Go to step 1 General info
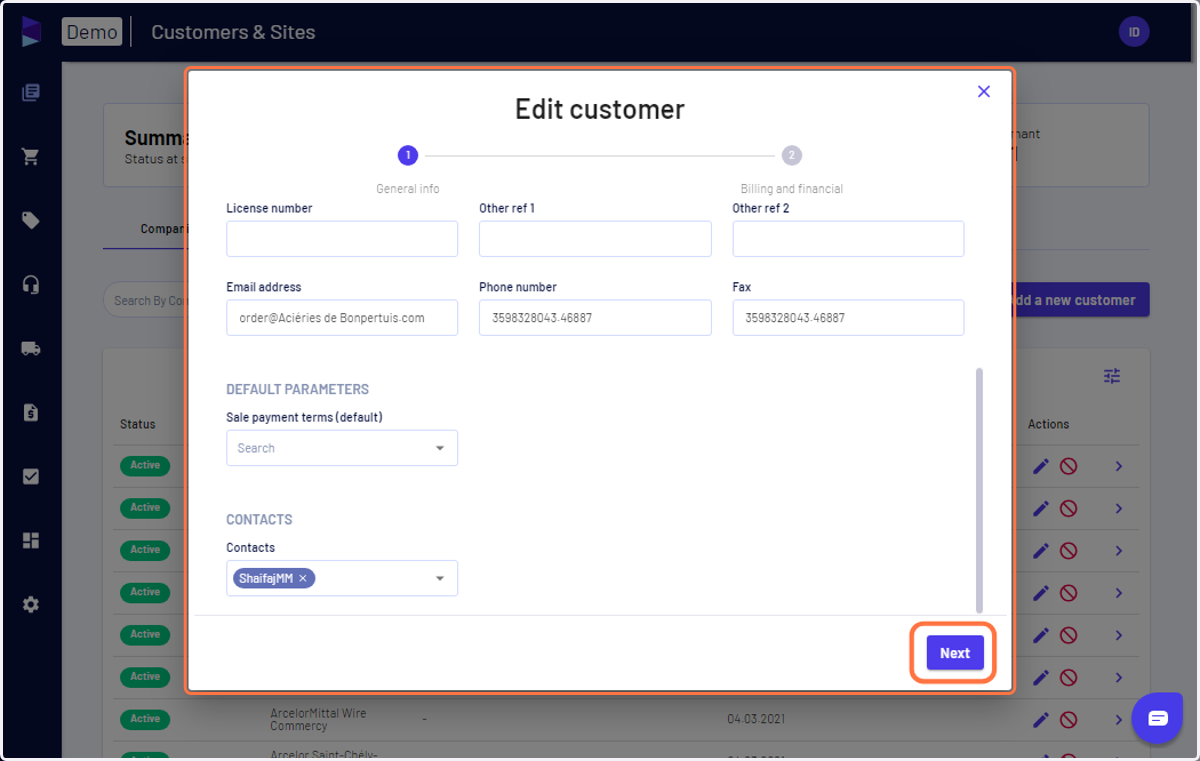The image size is (1200, 761). point(408,155)
